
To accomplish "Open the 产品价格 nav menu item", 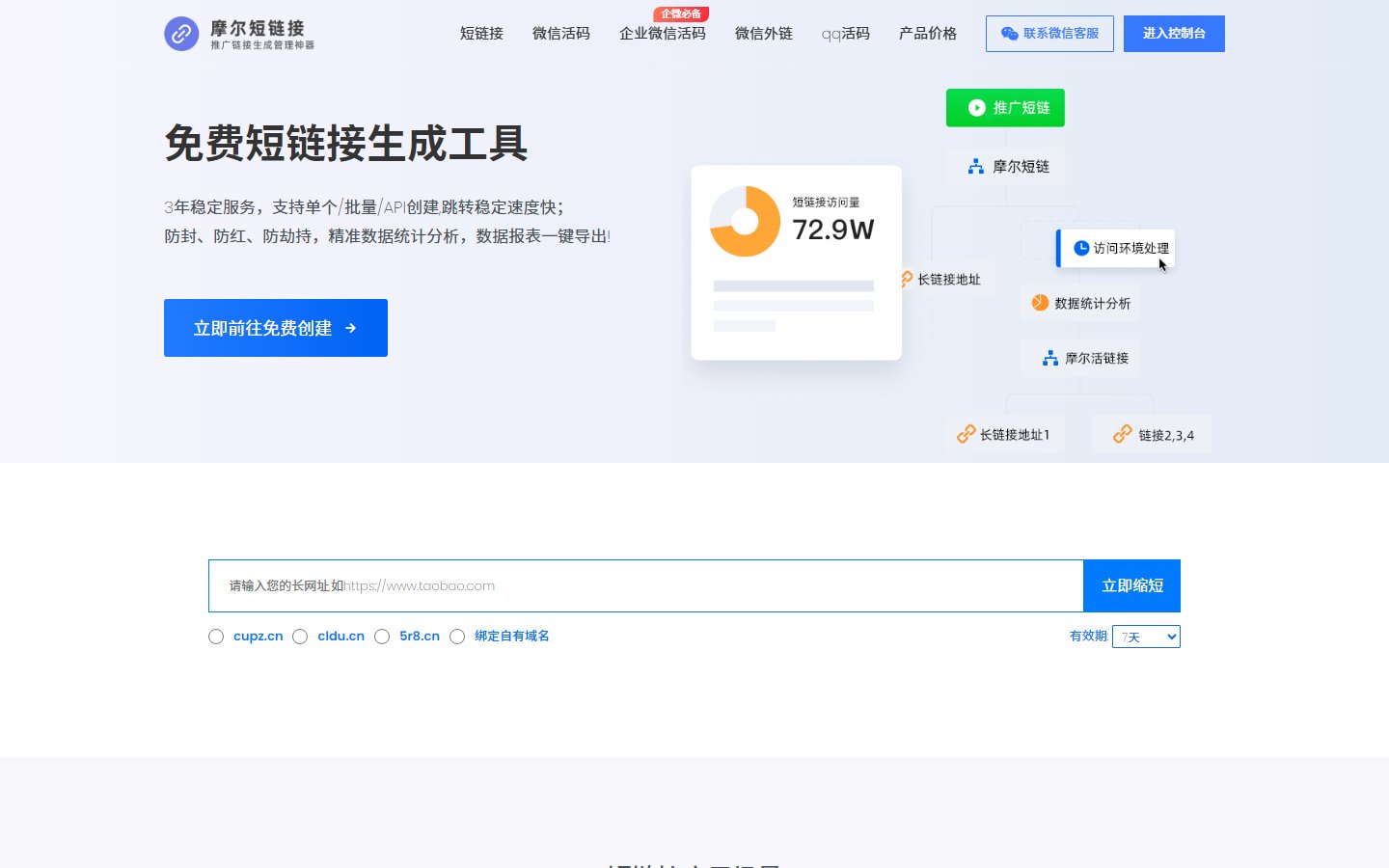I will pos(928,34).
